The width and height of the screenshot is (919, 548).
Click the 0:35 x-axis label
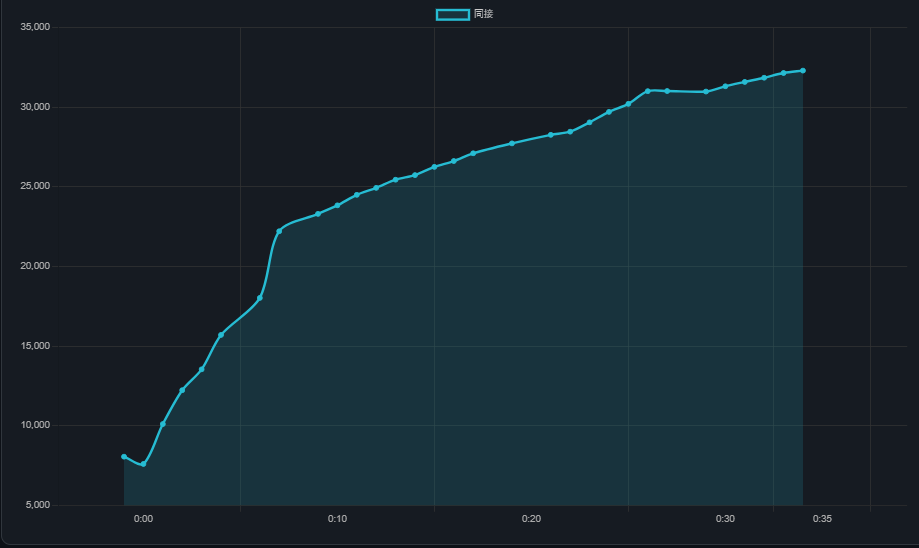822,519
